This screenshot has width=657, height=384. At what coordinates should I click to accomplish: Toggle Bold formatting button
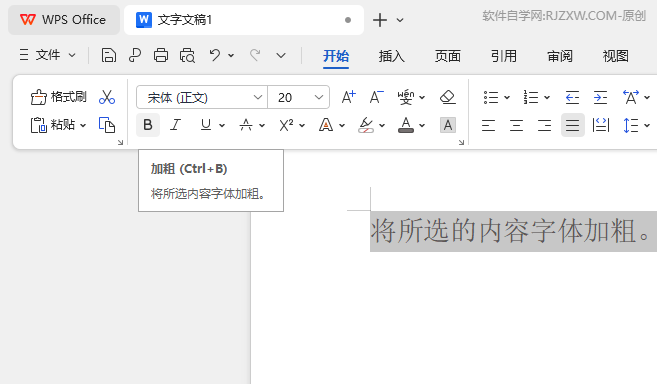[x=148, y=125]
